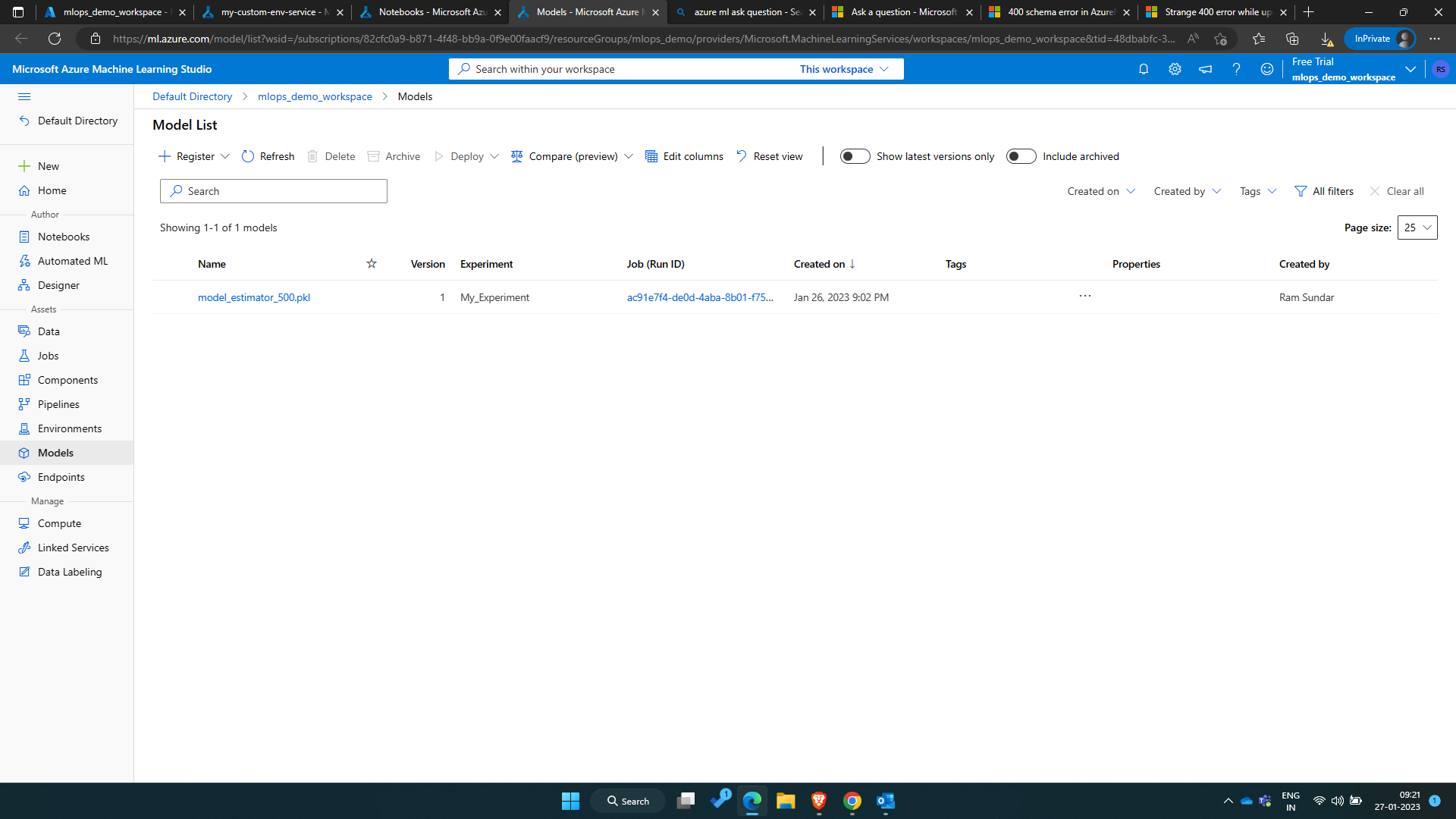Enable Include archived models
This screenshot has height=819, width=1456.
point(1021,156)
